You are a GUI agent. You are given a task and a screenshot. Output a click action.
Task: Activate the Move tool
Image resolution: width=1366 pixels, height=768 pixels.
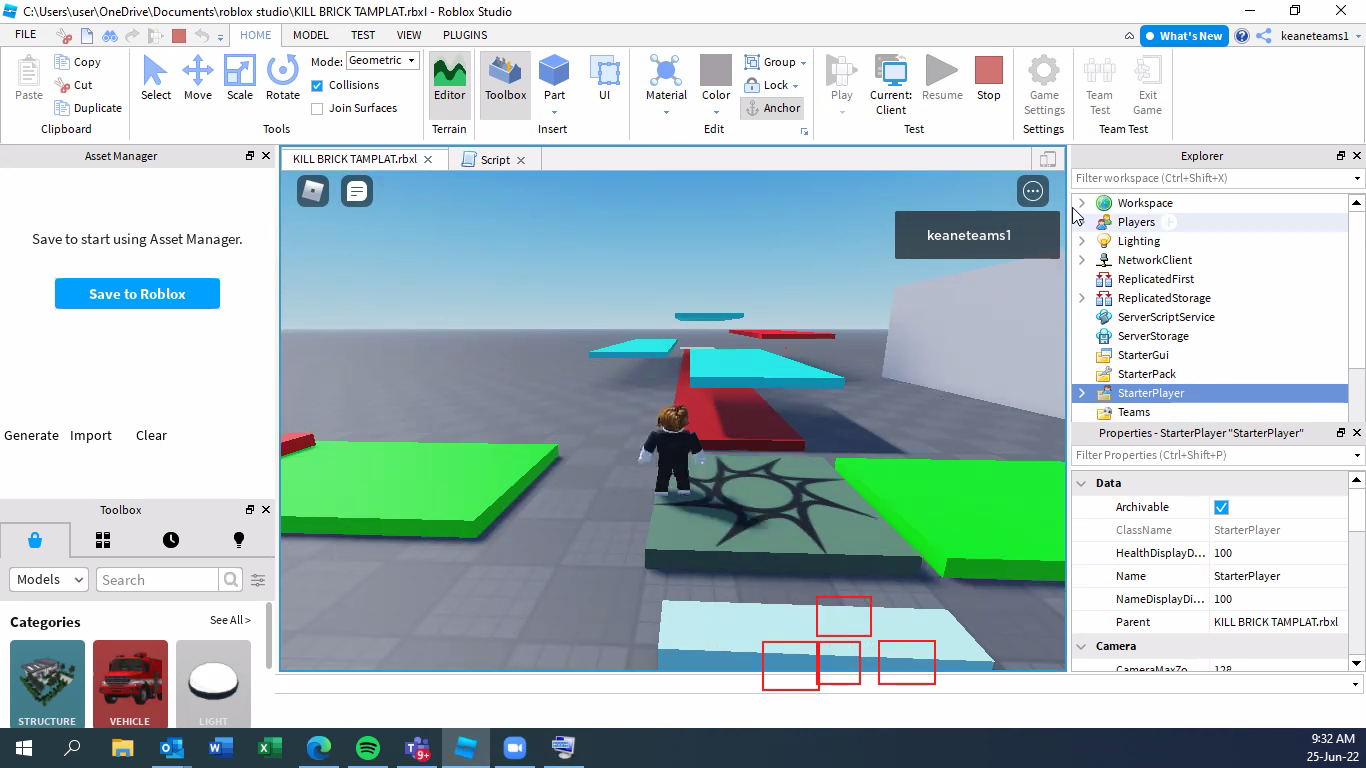197,78
